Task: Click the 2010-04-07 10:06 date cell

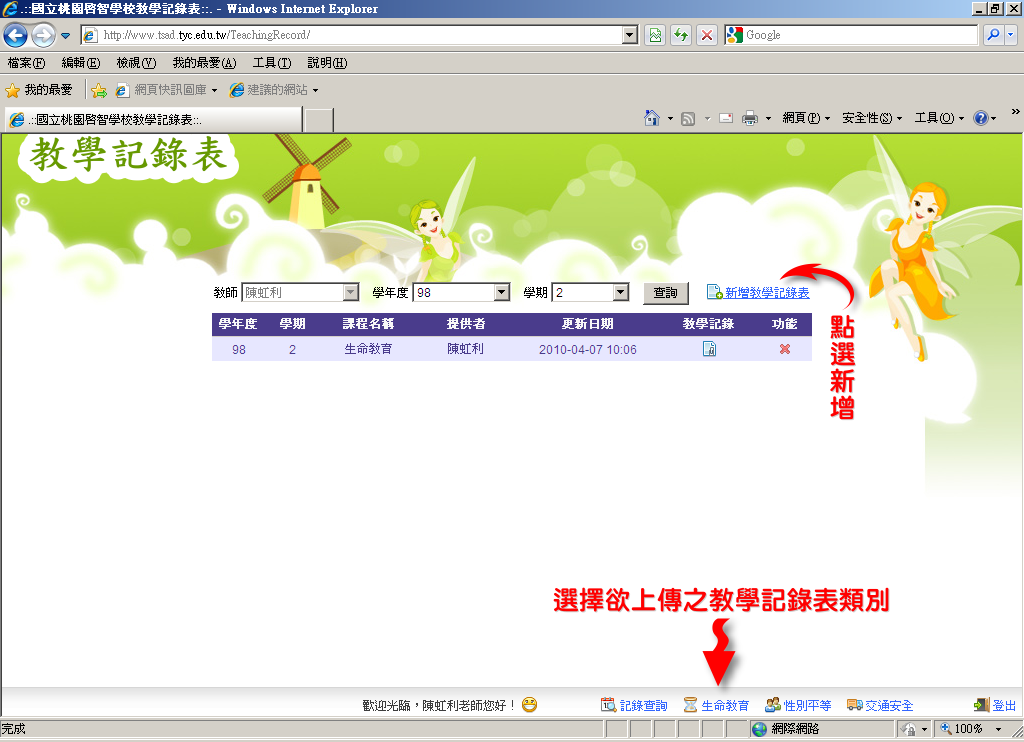Action: 588,349
